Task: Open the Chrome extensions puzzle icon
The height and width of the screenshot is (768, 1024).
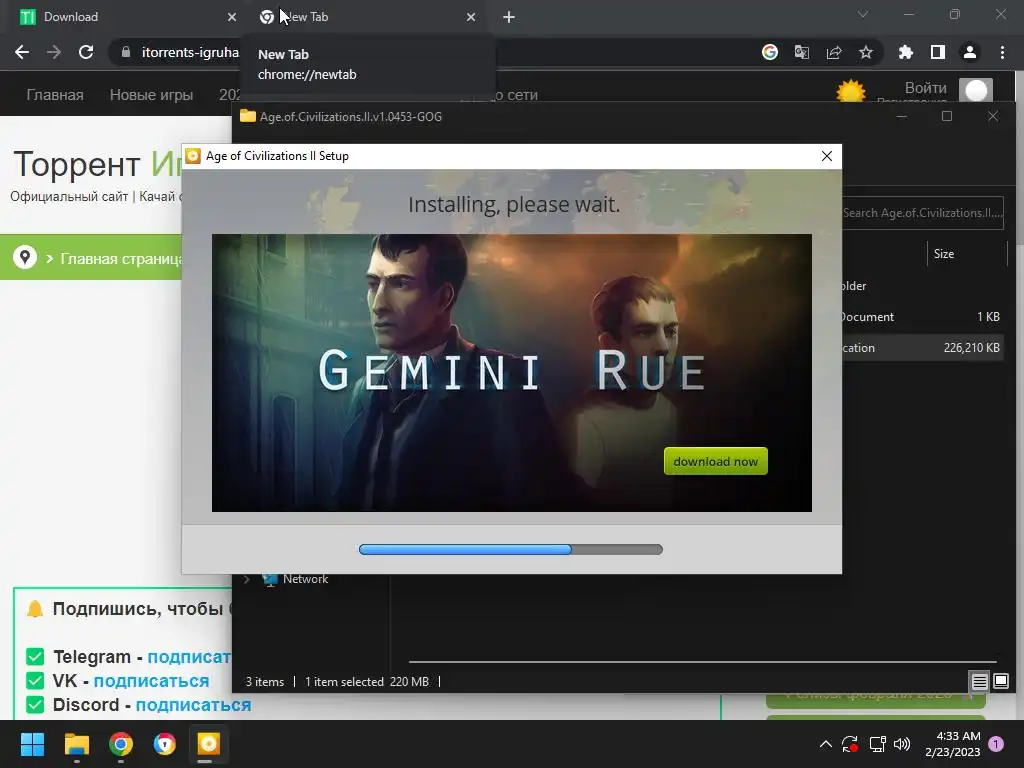Action: point(906,52)
